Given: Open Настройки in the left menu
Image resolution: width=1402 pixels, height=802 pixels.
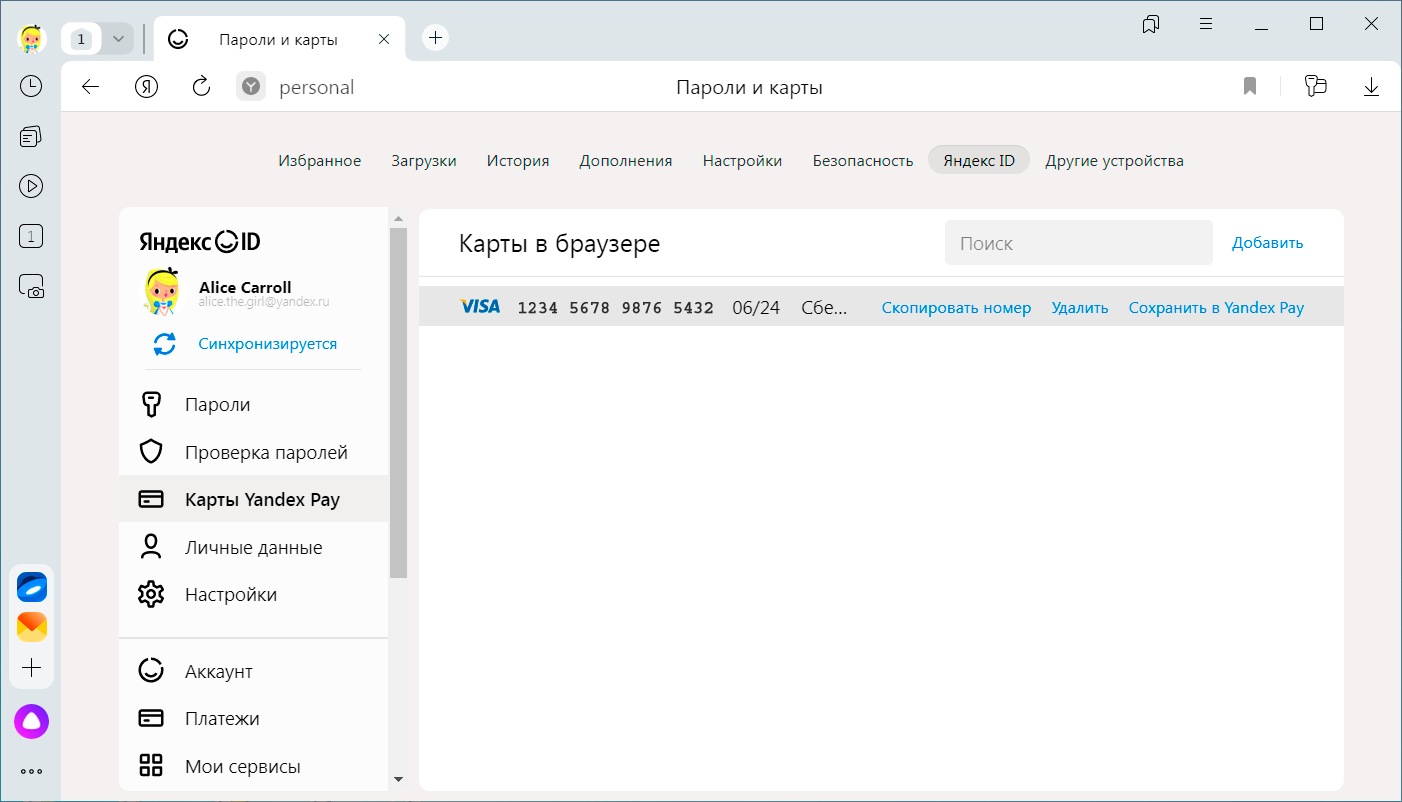Looking at the screenshot, I should (x=254, y=594).
